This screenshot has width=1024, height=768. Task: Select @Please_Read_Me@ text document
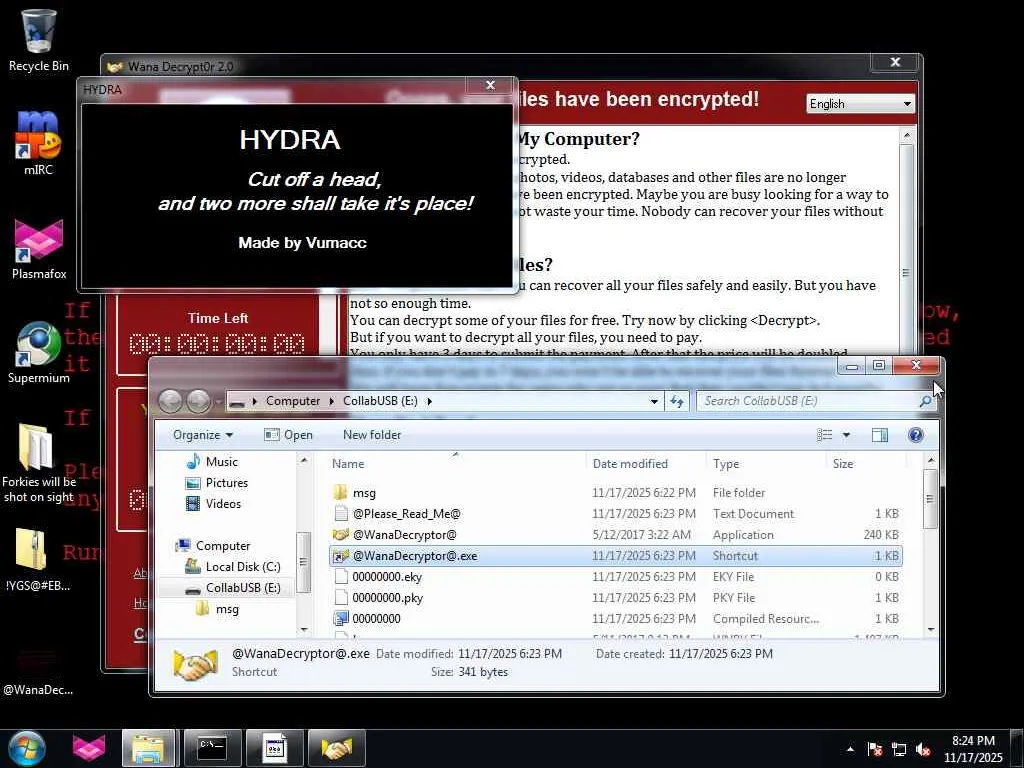click(615, 514)
